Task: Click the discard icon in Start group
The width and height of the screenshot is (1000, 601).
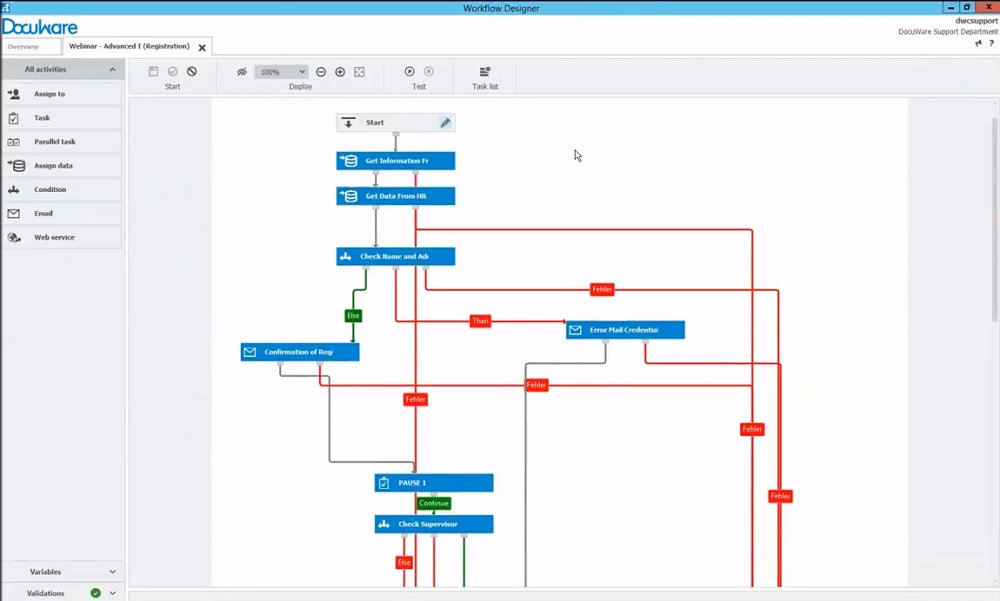Action: [x=192, y=71]
